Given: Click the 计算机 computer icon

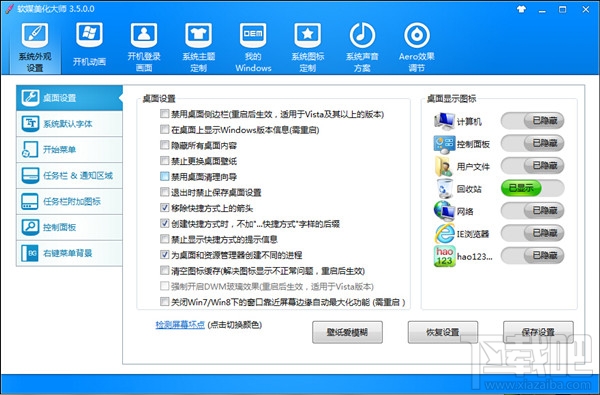Looking at the screenshot, I should point(444,121).
